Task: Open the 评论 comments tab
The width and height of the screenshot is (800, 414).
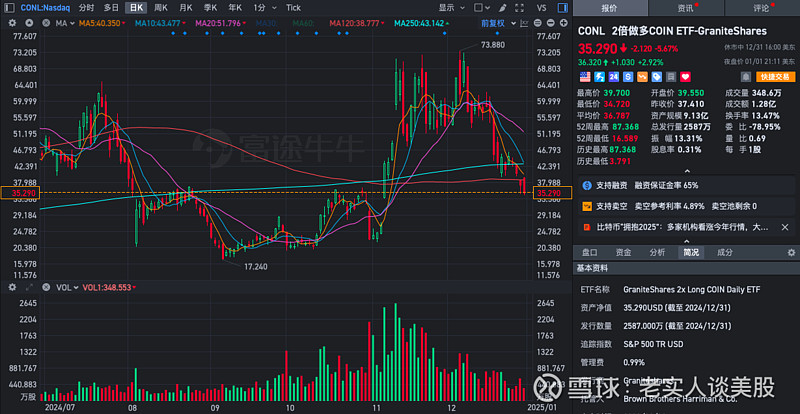Action: (762, 8)
